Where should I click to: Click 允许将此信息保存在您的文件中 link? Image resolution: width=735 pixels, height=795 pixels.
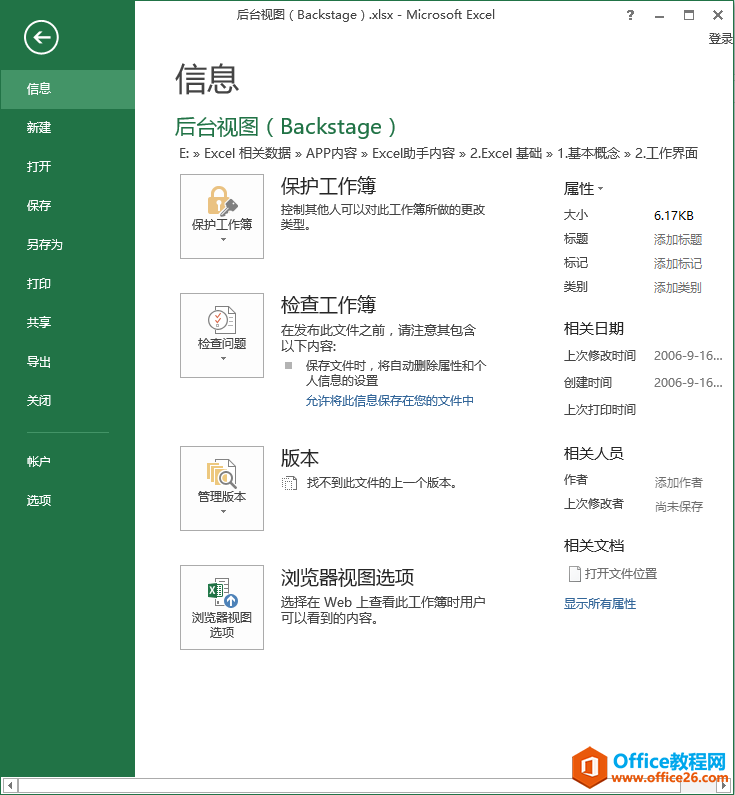point(389,401)
